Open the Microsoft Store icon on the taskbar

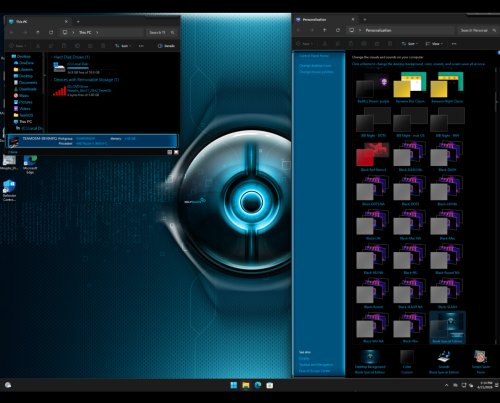pyautogui.click(x=270, y=385)
